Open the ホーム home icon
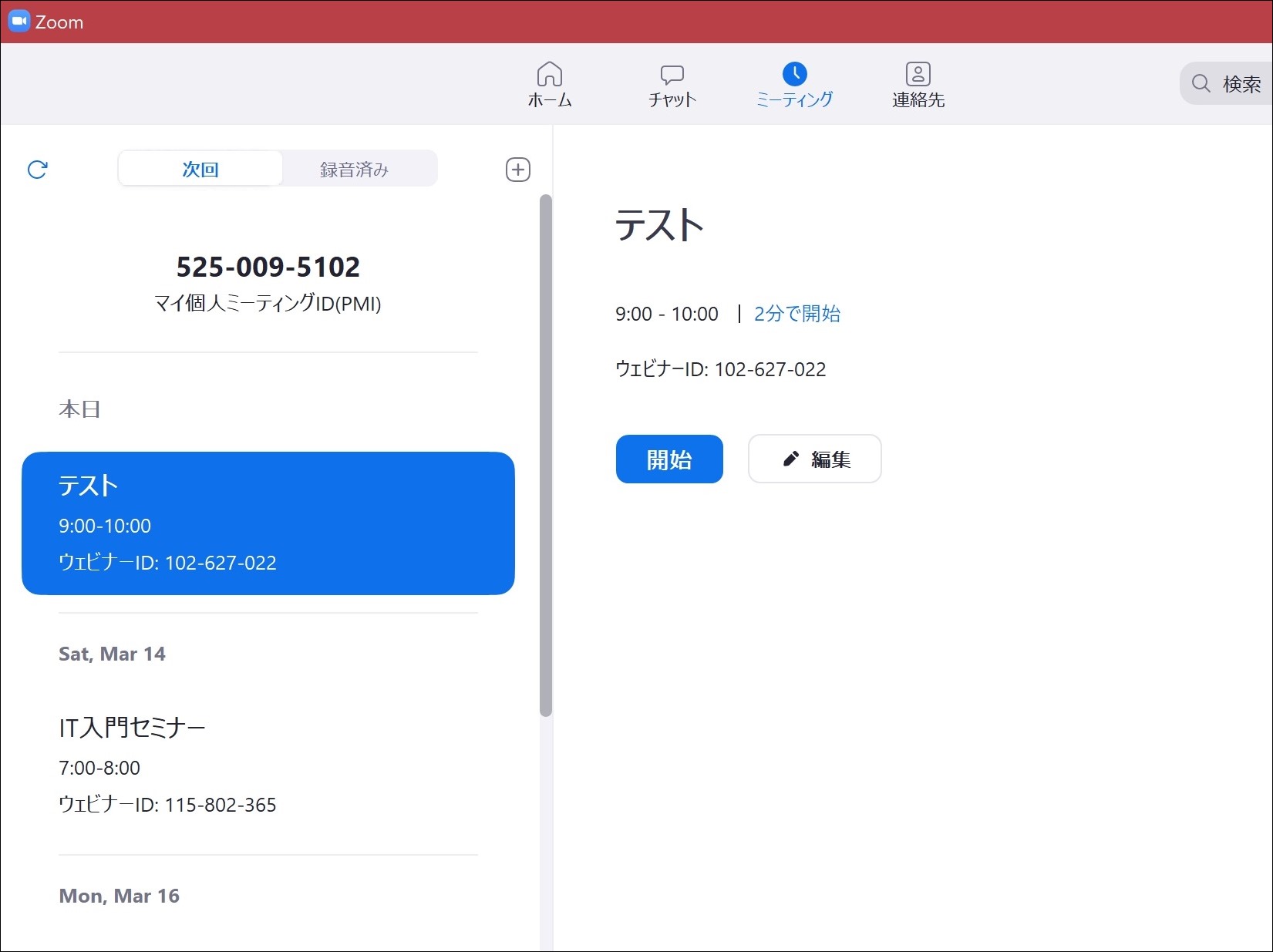The height and width of the screenshot is (952, 1273). pyautogui.click(x=549, y=75)
